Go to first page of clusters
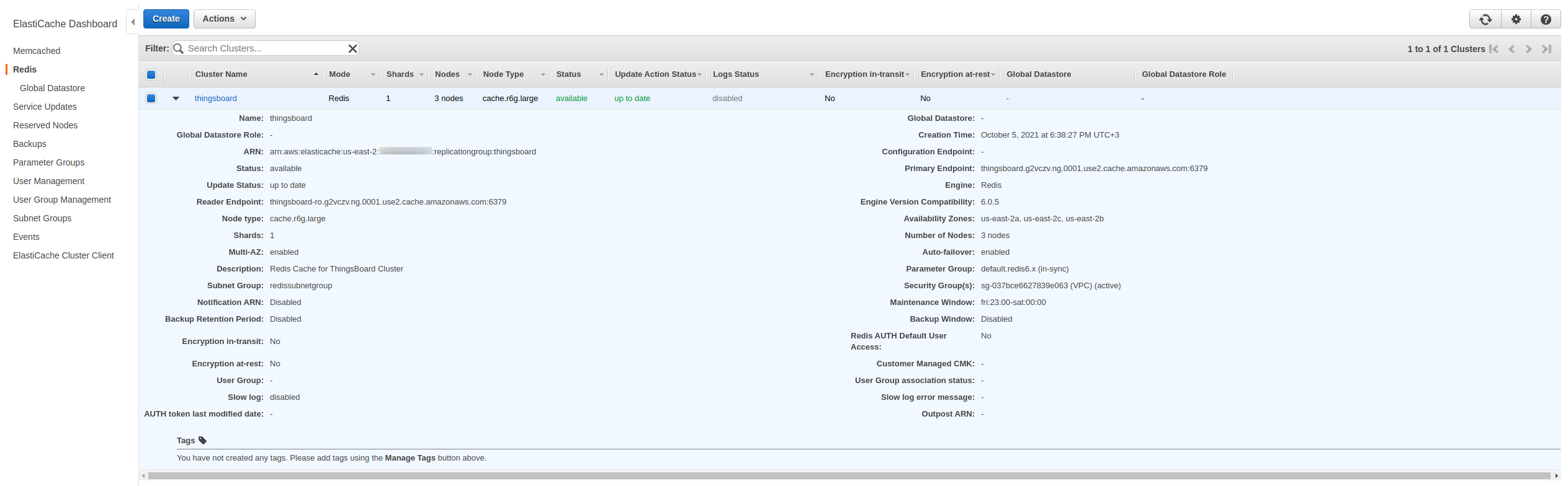The image size is (1568, 486). pos(1494,49)
